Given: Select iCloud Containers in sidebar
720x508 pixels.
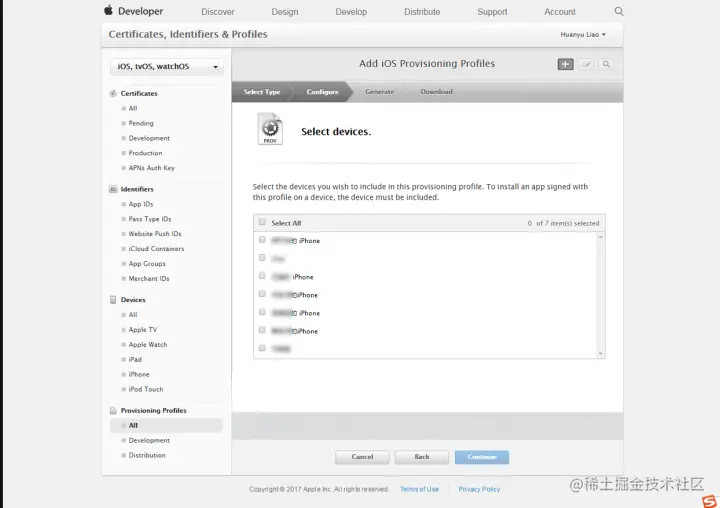Looking at the screenshot, I should pos(156,249).
